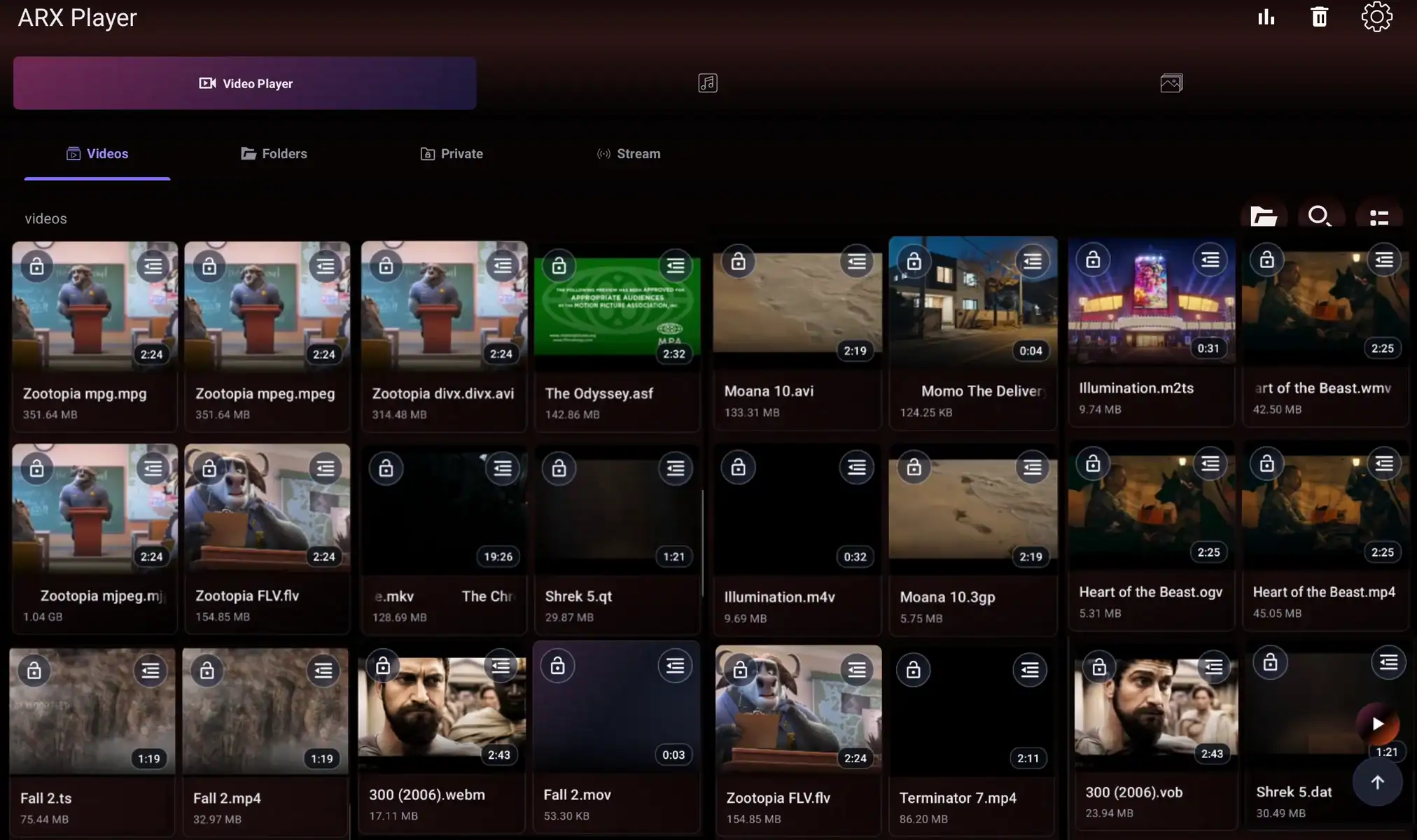
Task: Toggle list view layout icon
Action: [x=1379, y=218]
